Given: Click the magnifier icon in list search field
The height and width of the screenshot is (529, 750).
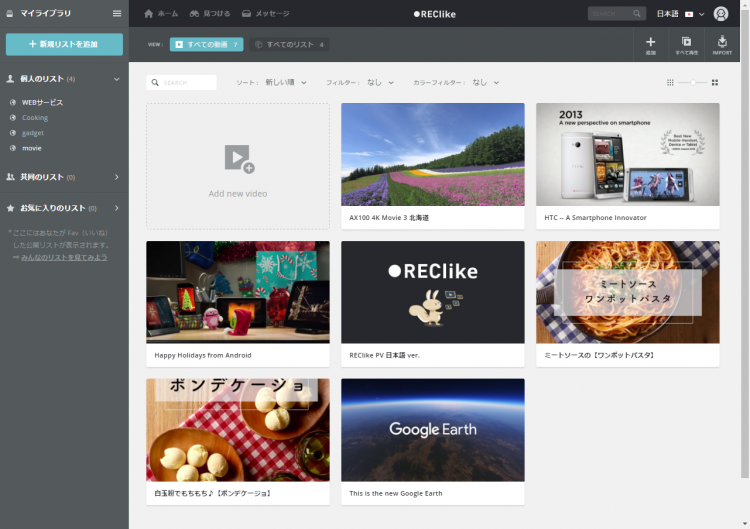Looking at the screenshot, I should pos(155,83).
